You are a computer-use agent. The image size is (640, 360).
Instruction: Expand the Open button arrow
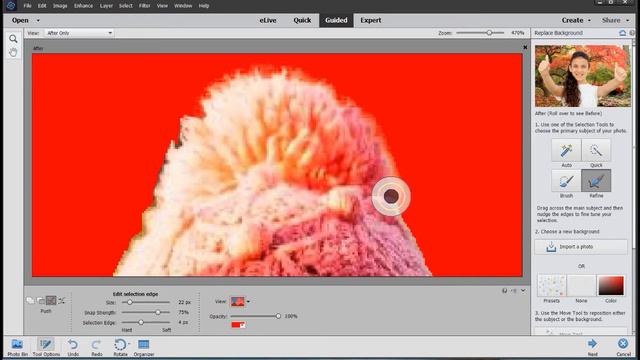point(38,20)
